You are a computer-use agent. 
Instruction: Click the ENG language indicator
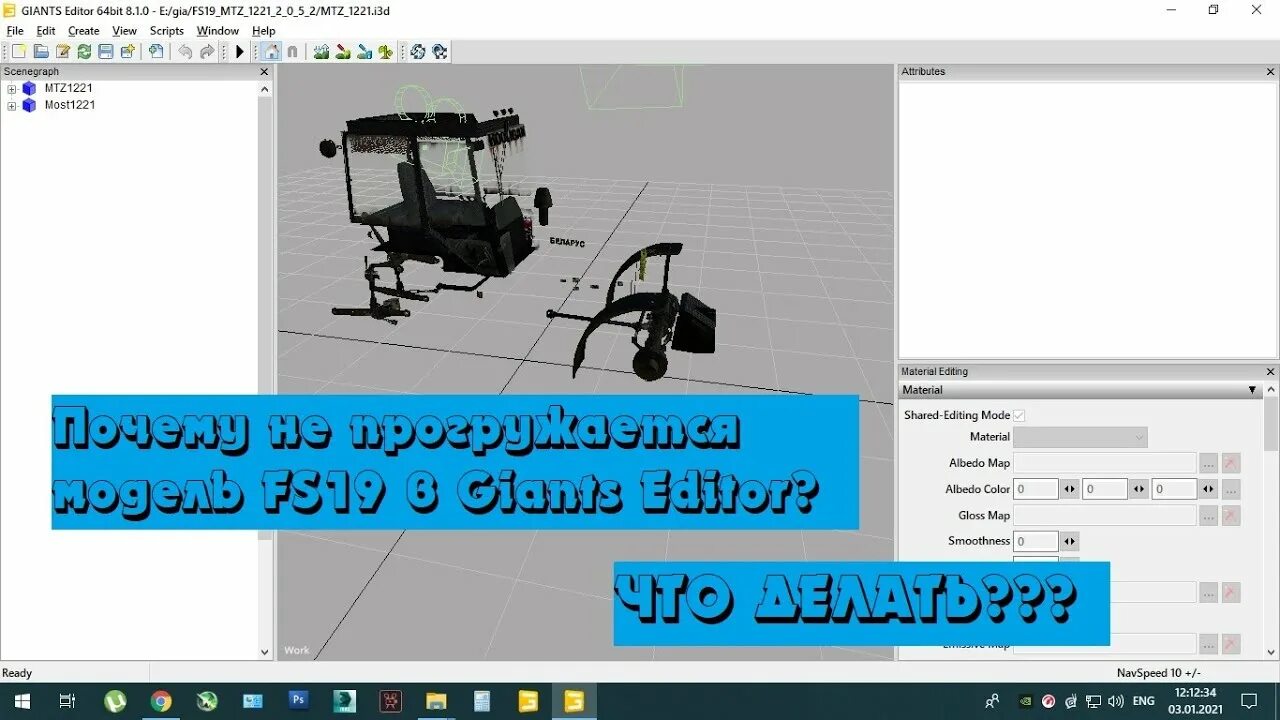click(1144, 701)
